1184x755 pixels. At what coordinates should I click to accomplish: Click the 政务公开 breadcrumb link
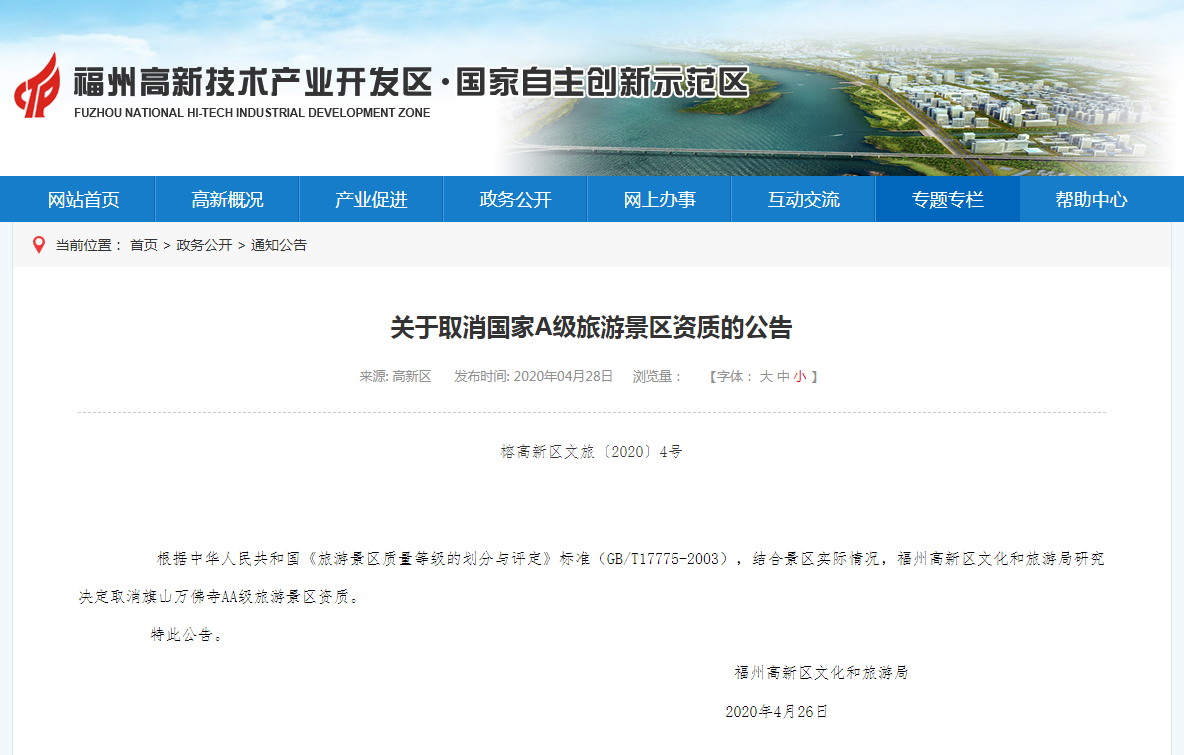[x=204, y=245]
